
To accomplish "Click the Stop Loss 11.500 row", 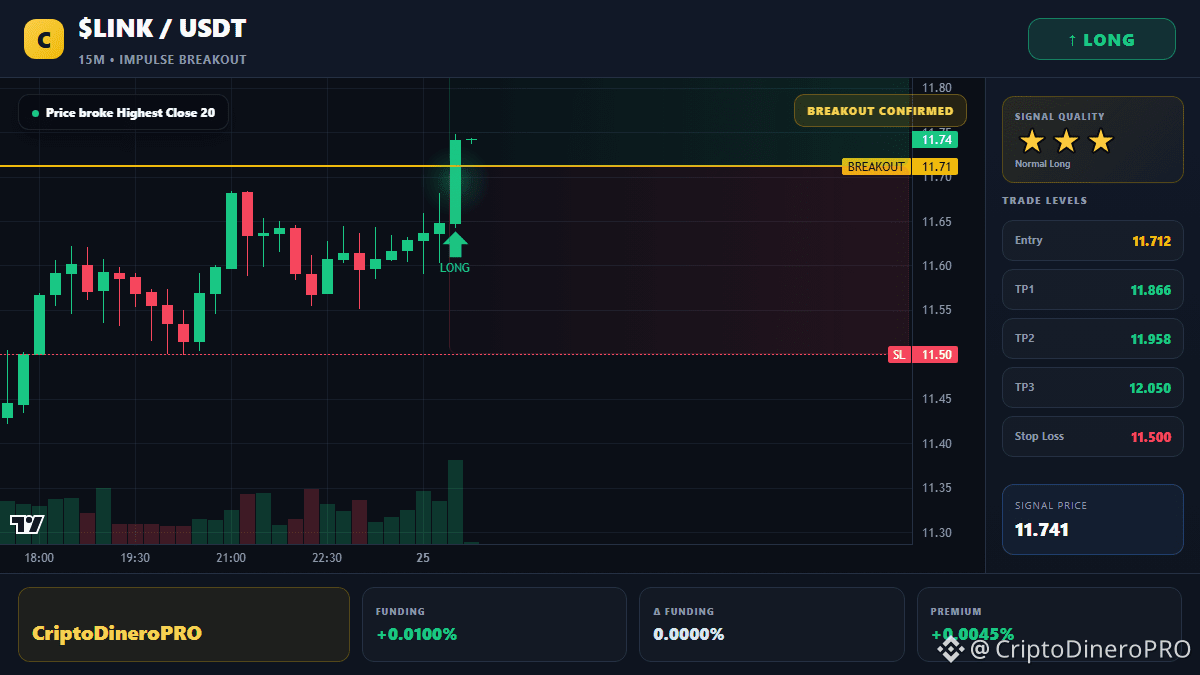I will coord(1093,436).
